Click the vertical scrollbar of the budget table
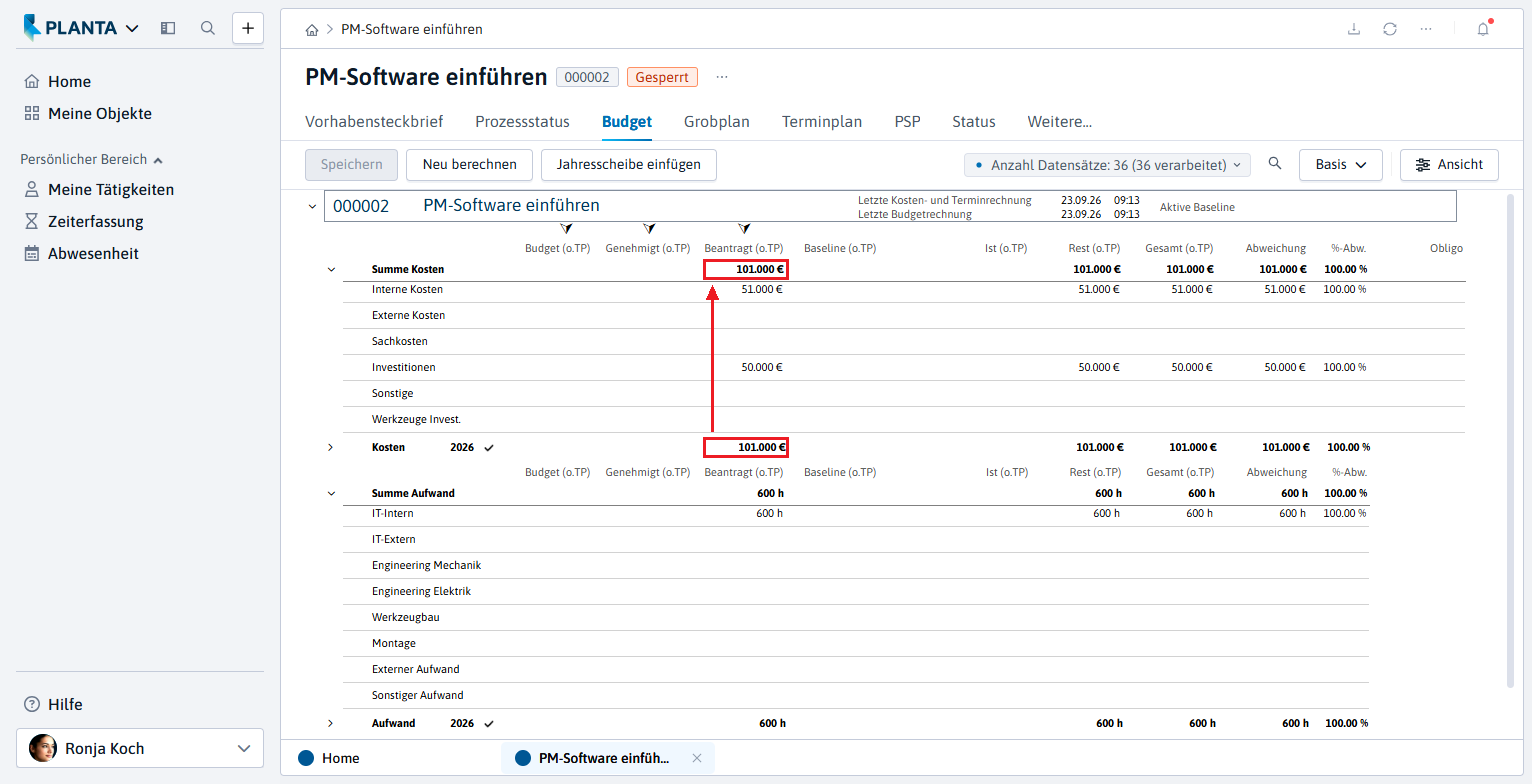1532x784 pixels. pyautogui.click(x=1510, y=441)
